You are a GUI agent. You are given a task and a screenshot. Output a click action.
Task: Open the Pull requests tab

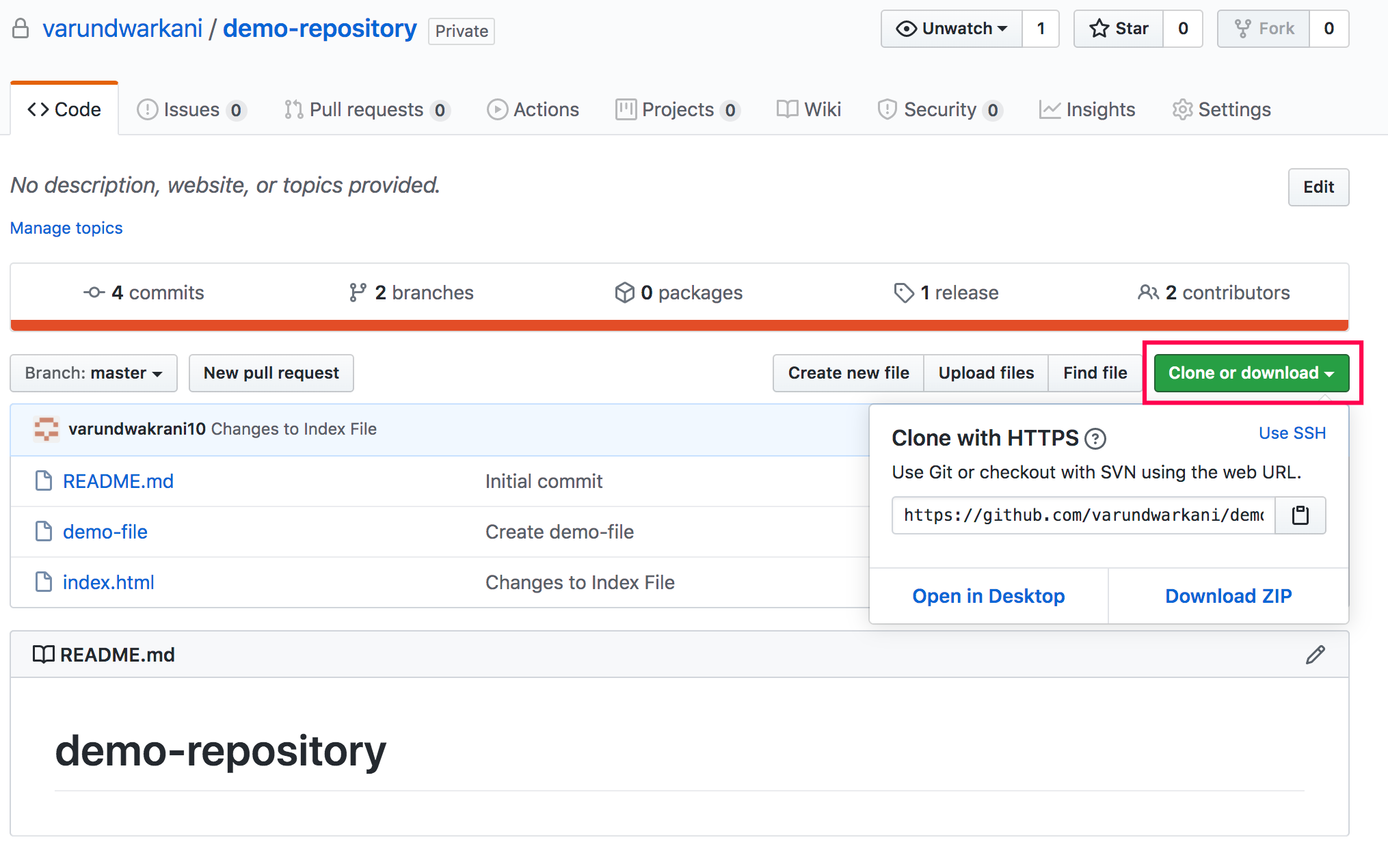(x=366, y=109)
